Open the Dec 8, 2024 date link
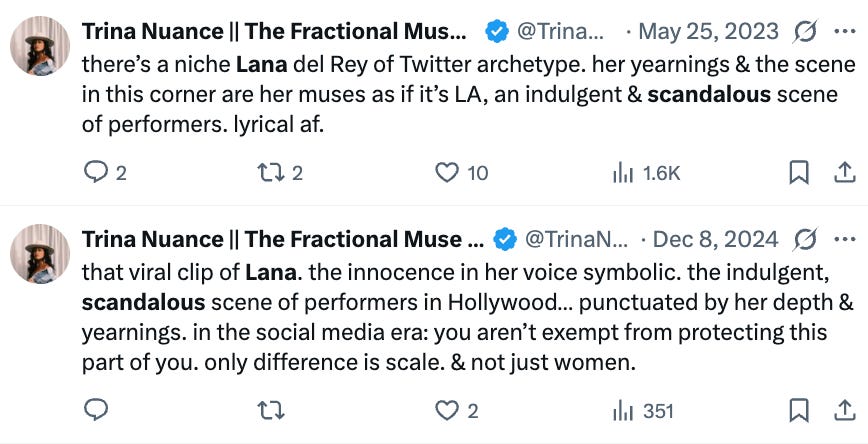Viewport: 868px width, 444px height. tap(715, 240)
